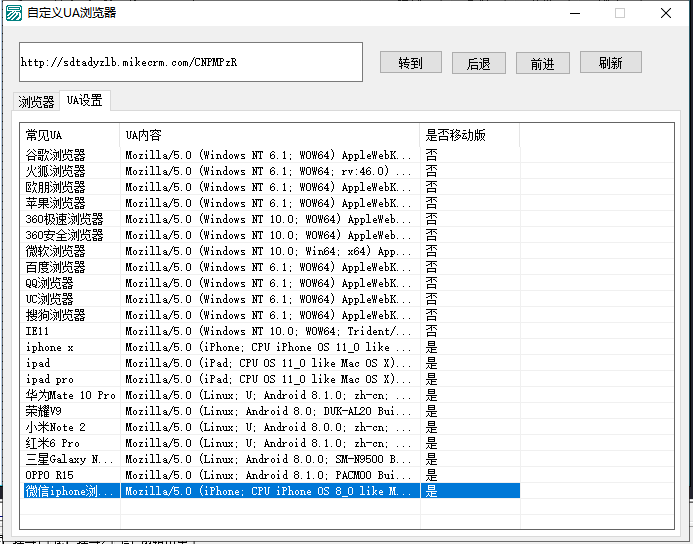The image size is (693, 544).
Task: Select the 搜狗浏览器 row
Action: (271, 315)
